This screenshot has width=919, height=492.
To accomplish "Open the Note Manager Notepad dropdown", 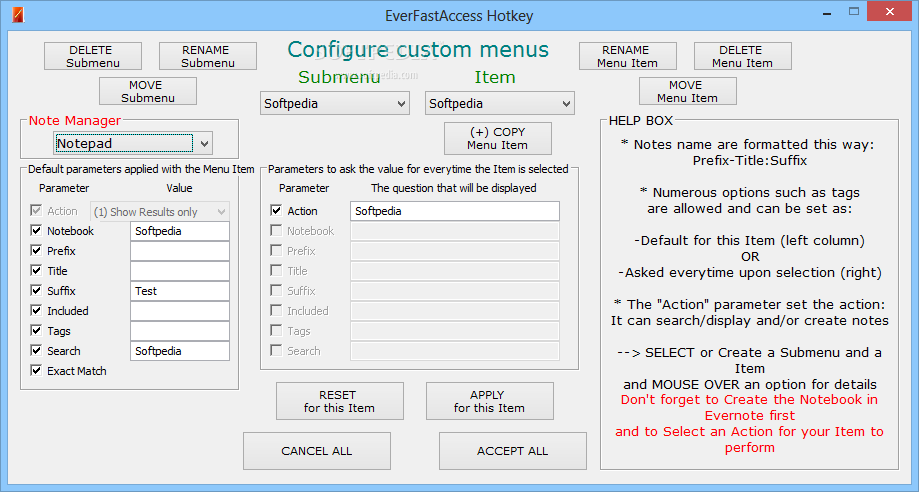I will coord(133,144).
